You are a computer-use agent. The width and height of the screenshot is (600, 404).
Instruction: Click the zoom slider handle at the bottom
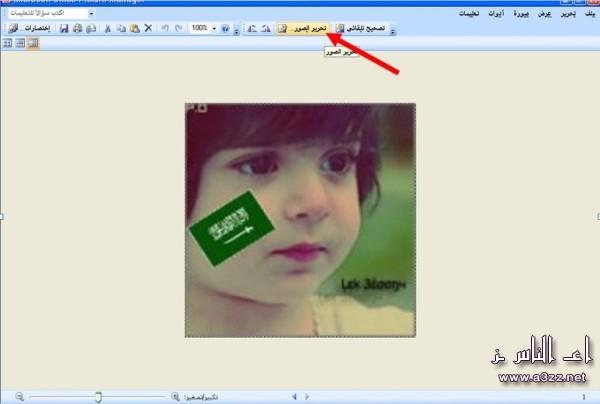click(98, 396)
